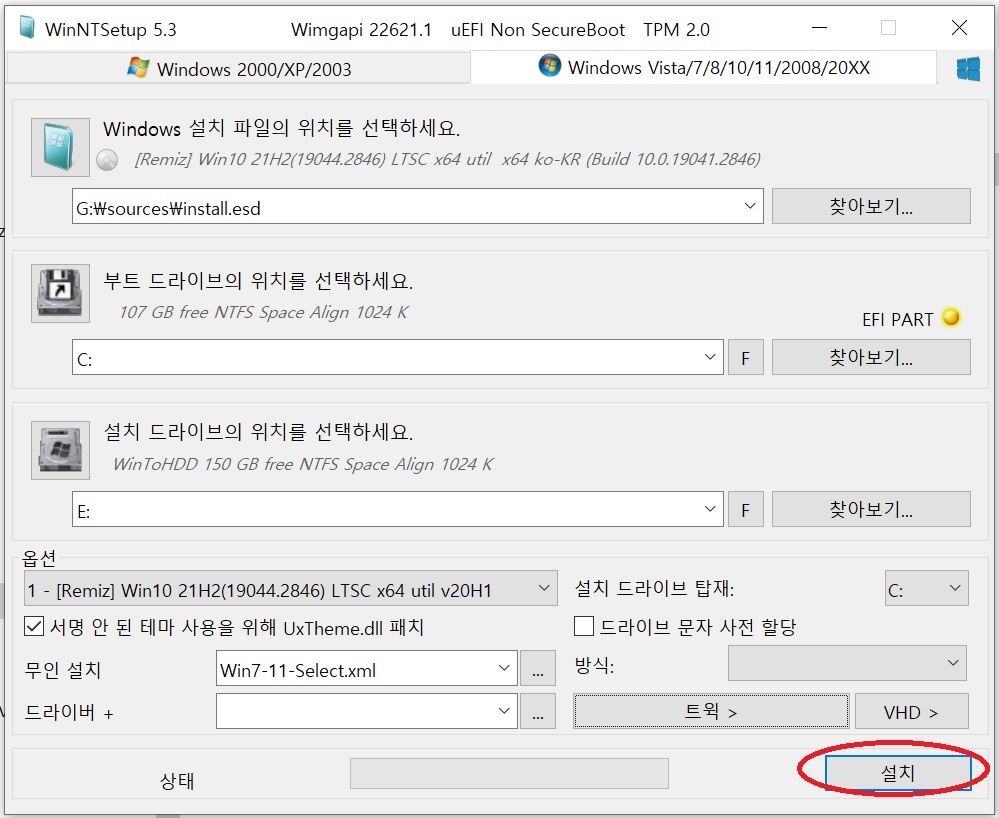The width and height of the screenshot is (999, 818).
Task: Enable the drive letter preassignment checkbox
Action: tap(584, 626)
